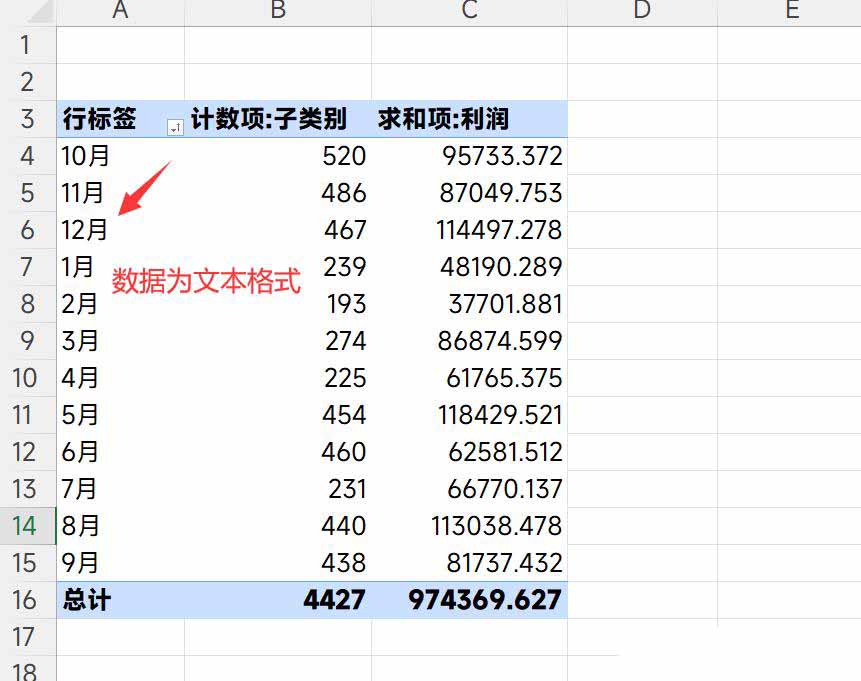Select column header D
The height and width of the screenshot is (681, 861).
[x=639, y=11]
